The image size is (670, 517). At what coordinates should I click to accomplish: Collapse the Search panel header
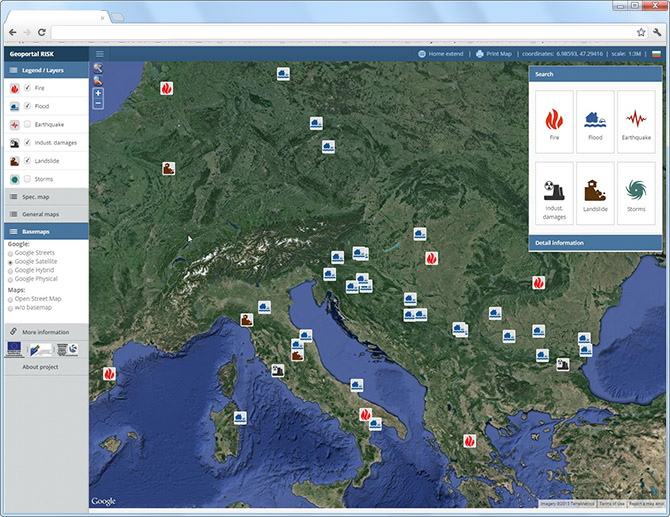595,74
